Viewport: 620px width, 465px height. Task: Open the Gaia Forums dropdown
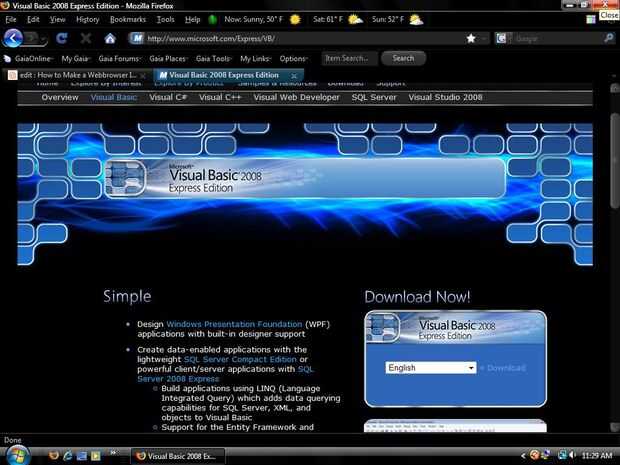click(x=120, y=59)
